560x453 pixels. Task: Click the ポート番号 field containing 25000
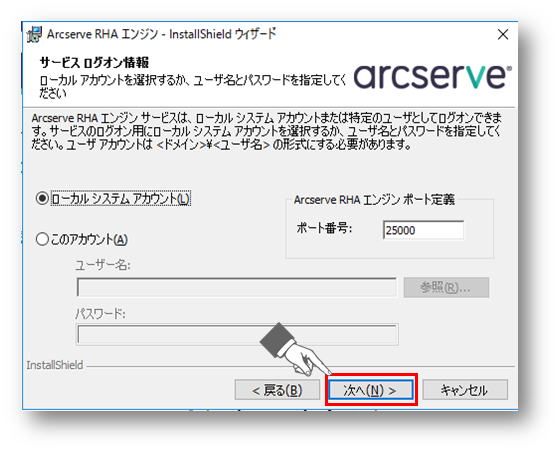(x=423, y=230)
